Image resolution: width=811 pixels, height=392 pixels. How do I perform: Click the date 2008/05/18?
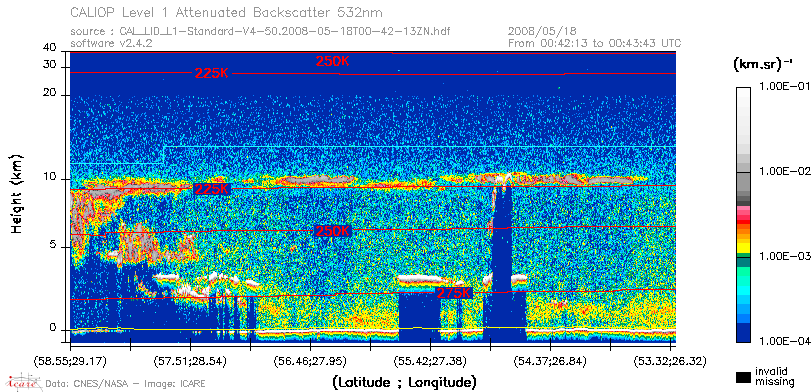tap(542, 32)
